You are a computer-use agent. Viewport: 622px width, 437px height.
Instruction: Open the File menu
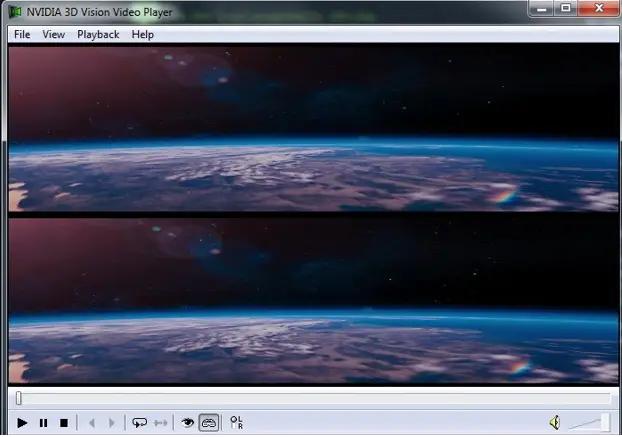[x=22, y=34]
